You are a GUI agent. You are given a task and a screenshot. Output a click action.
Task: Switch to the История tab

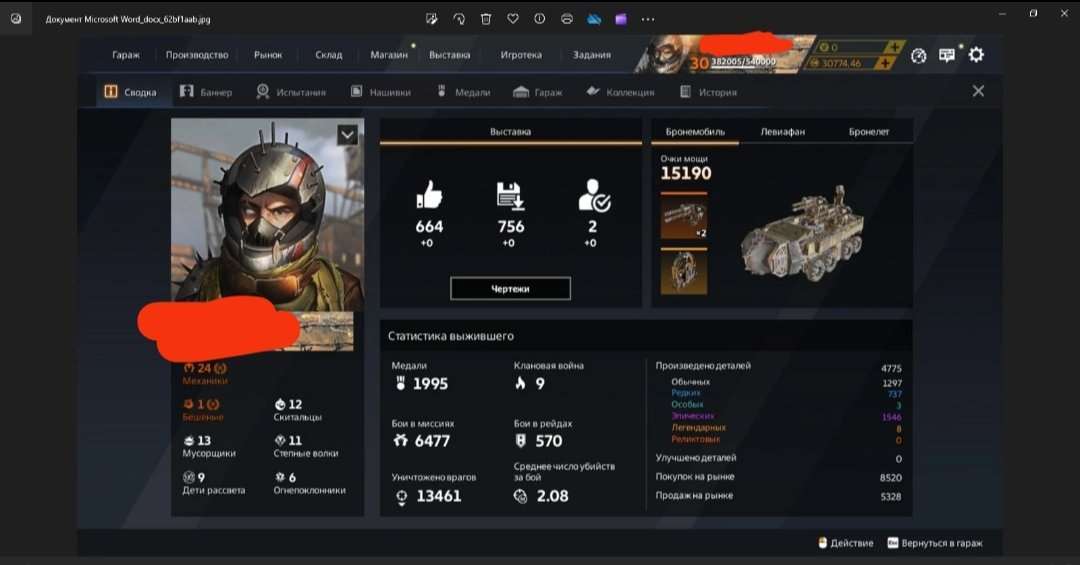tap(708, 92)
